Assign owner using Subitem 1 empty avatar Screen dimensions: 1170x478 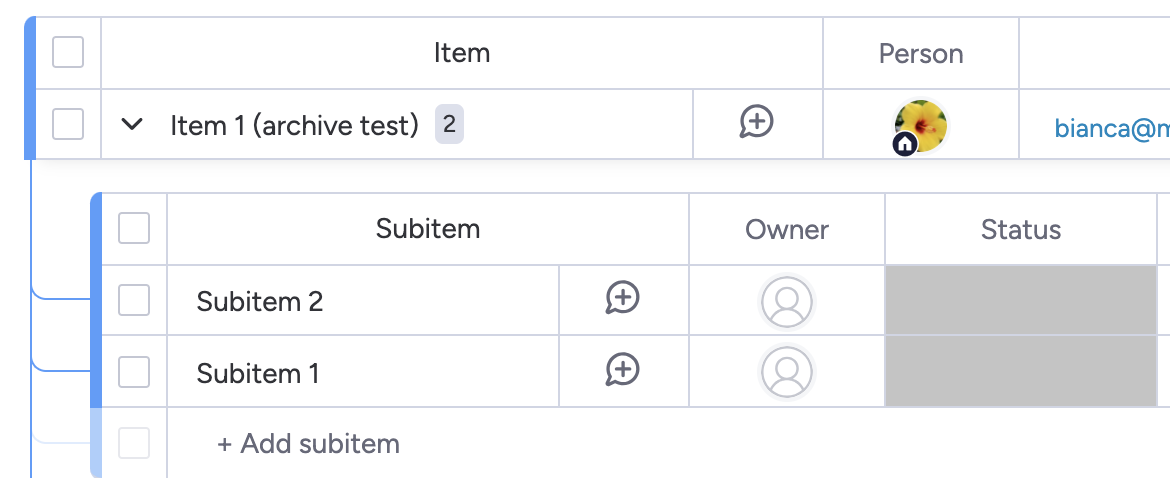[786, 371]
